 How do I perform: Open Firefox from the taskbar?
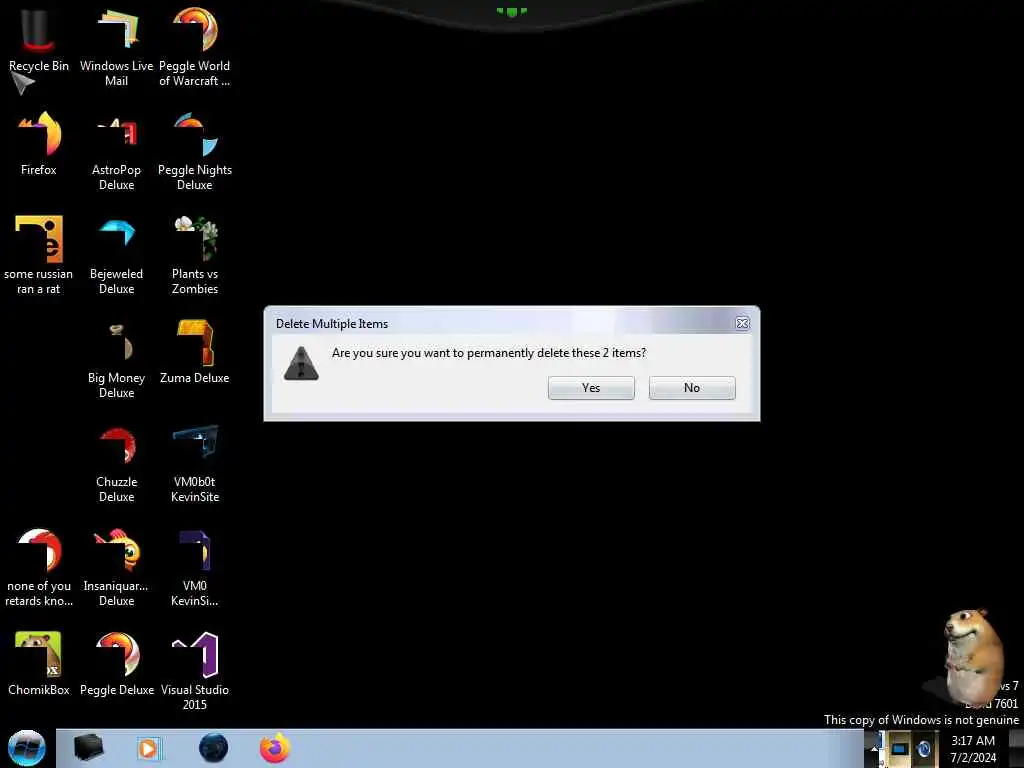pos(275,748)
